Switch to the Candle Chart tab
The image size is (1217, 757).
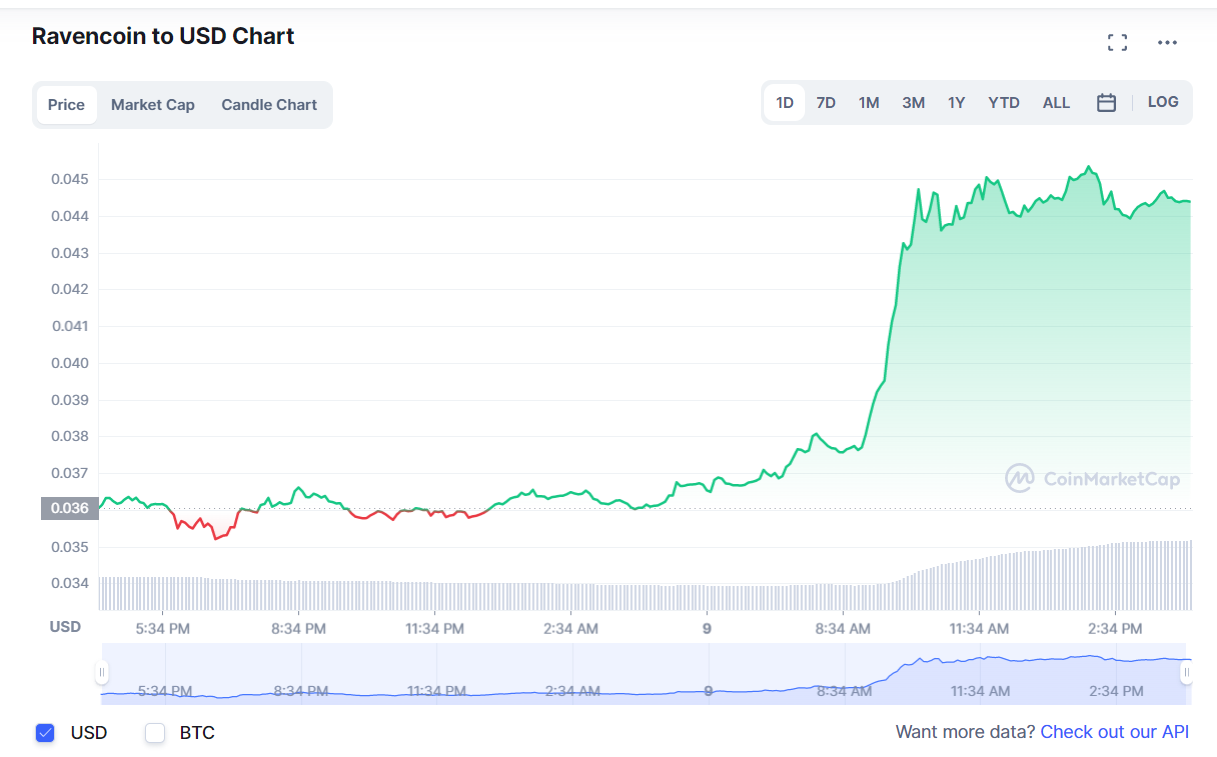[x=269, y=105]
